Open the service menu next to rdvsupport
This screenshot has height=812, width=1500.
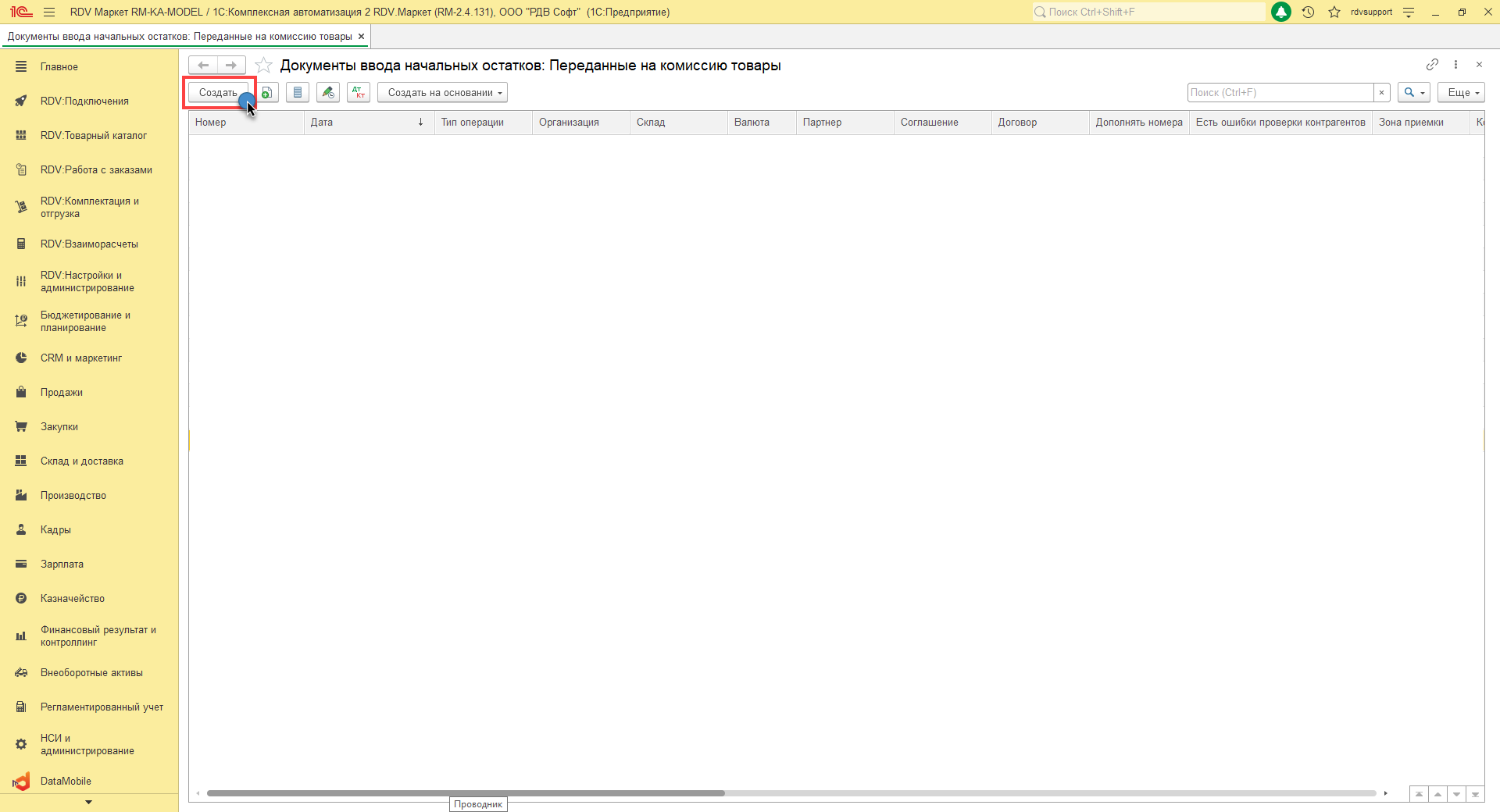1409,12
